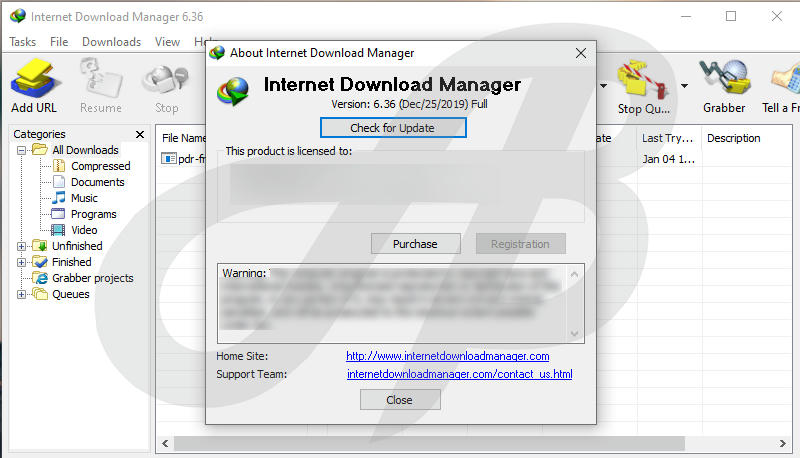Screen dimensions: 800x458
Task: Open the View menu
Action: tap(167, 42)
